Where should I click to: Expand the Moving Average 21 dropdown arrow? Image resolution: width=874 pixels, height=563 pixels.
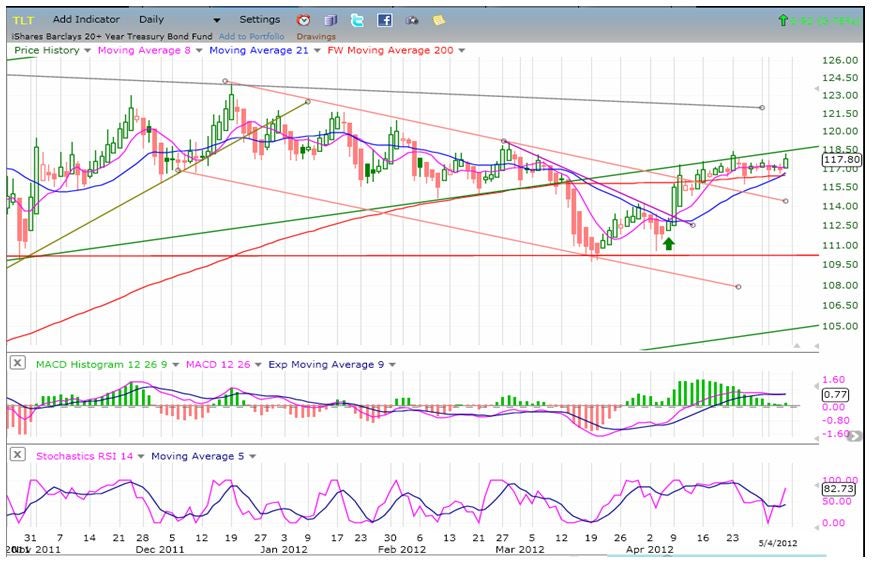[x=317, y=51]
